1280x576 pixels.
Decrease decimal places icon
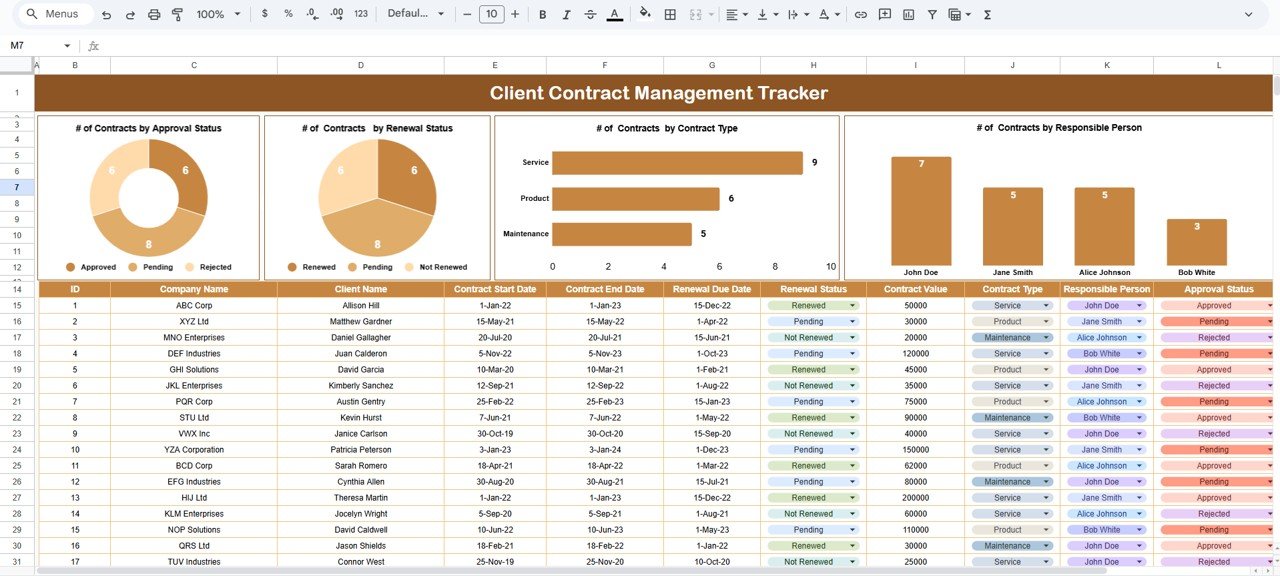pos(311,14)
